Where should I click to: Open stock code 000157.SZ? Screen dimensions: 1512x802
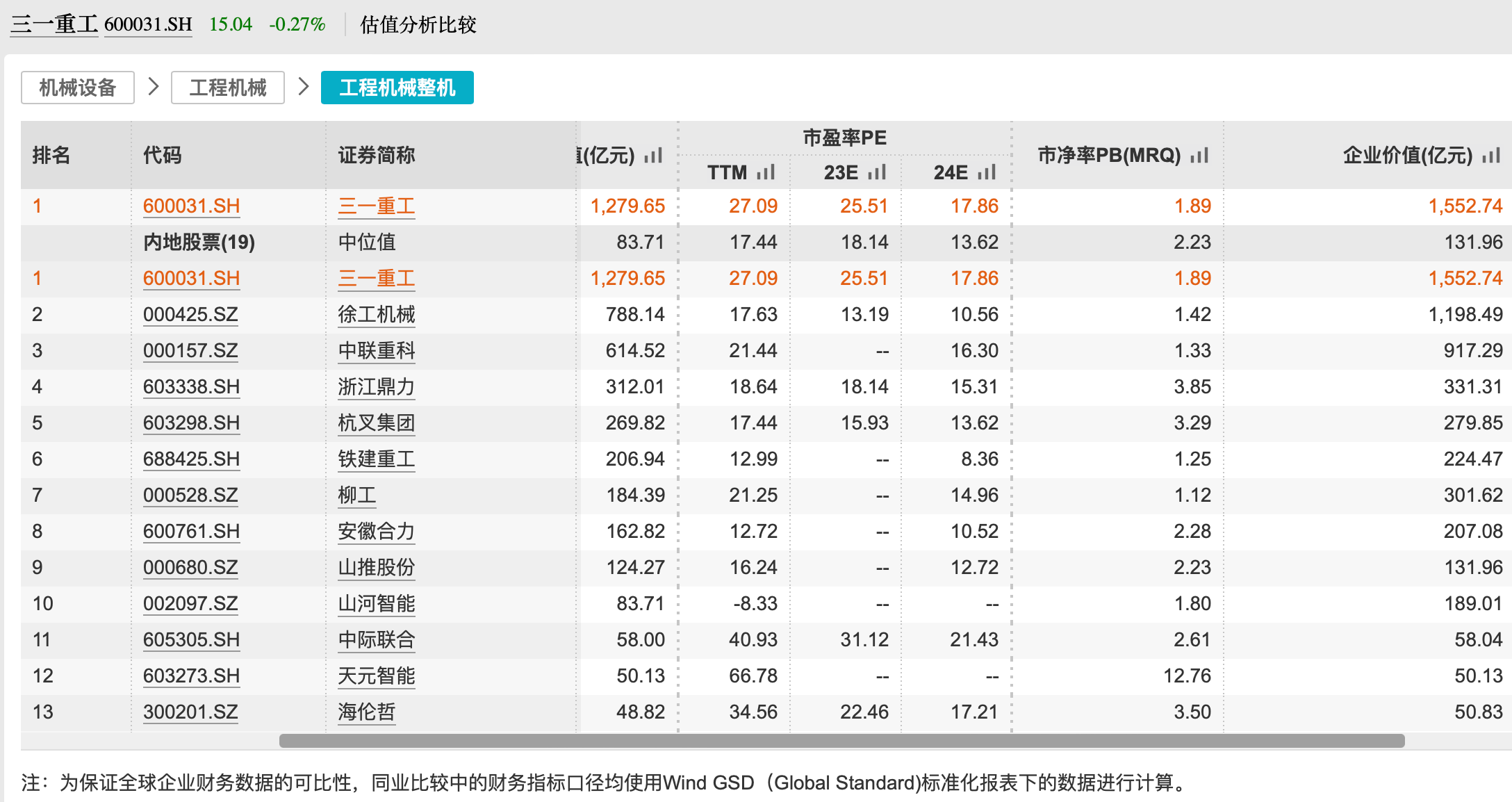(x=190, y=350)
